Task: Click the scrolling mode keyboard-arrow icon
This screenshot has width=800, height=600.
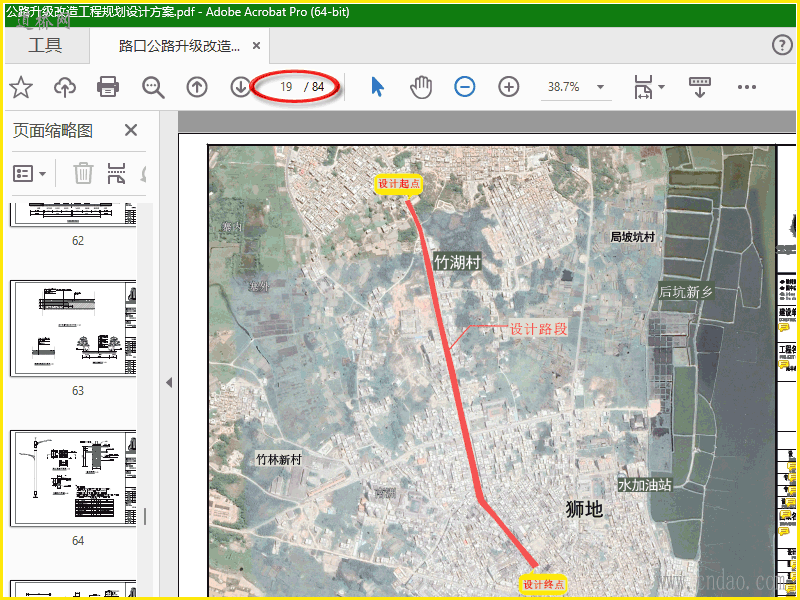Action: point(700,87)
